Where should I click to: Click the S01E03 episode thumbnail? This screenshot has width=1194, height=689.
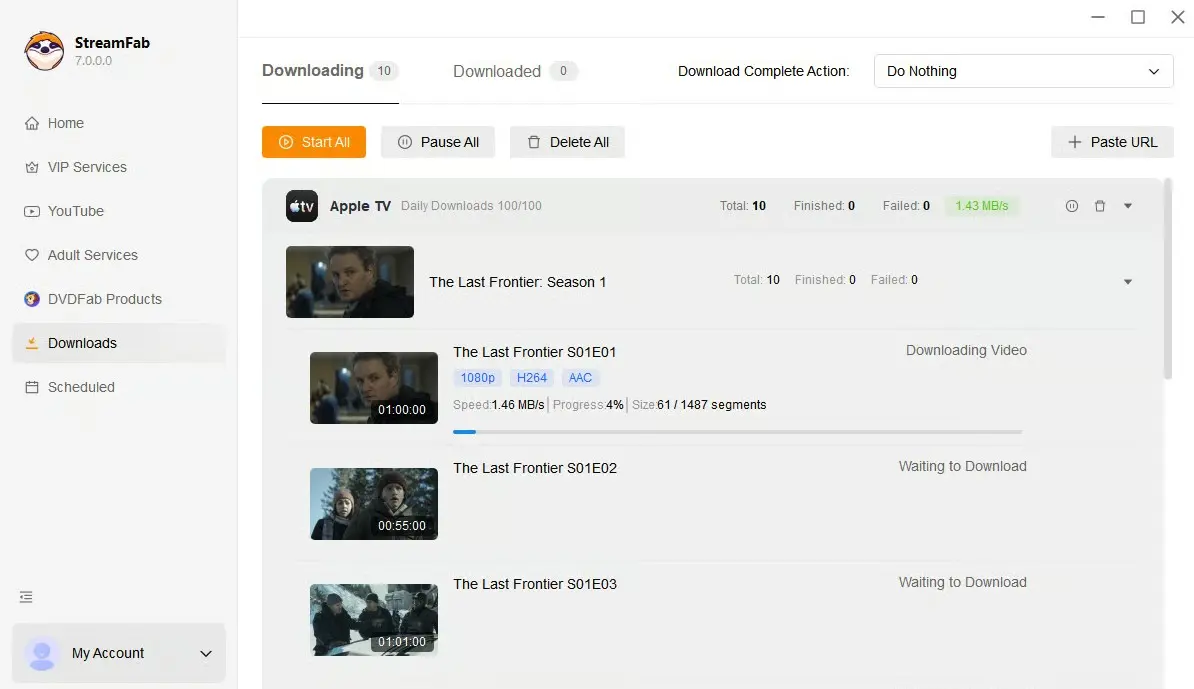(374, 620)
